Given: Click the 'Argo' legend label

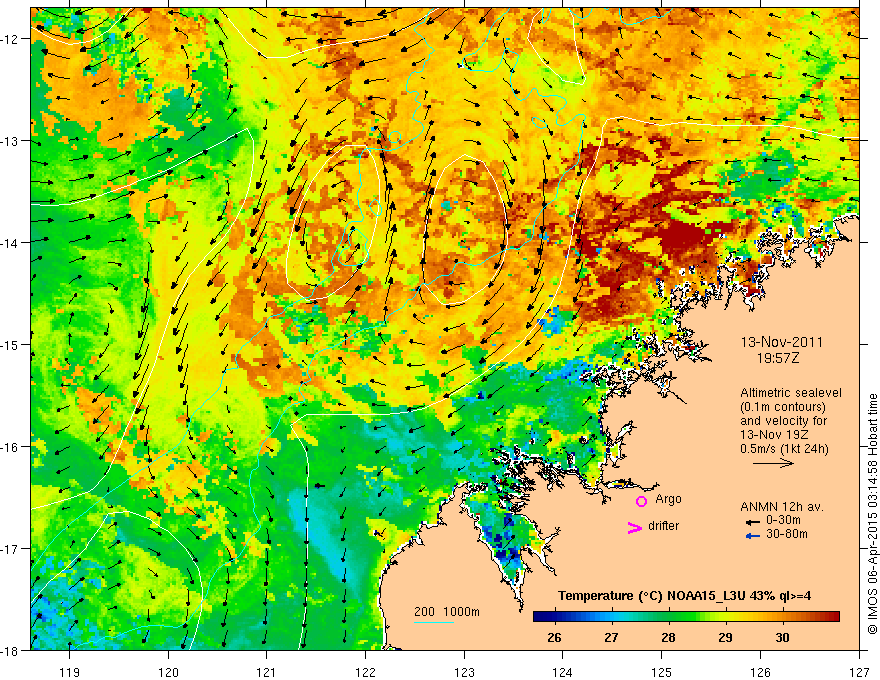Looking at the screenshot, I should coord(668,499).
